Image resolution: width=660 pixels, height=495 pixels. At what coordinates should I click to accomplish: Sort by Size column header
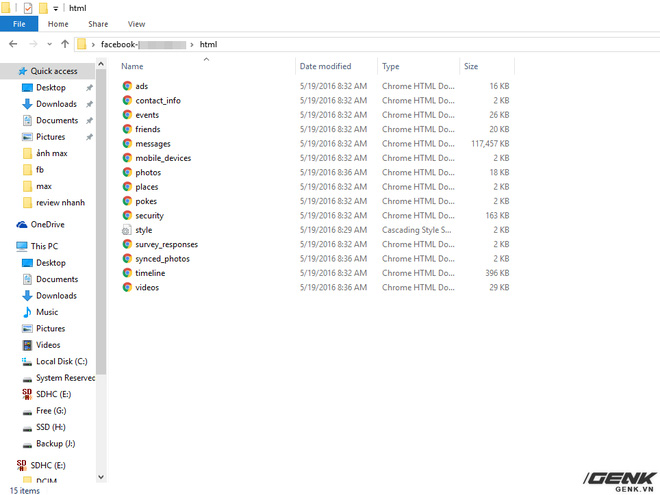click(x=471, y=66)
